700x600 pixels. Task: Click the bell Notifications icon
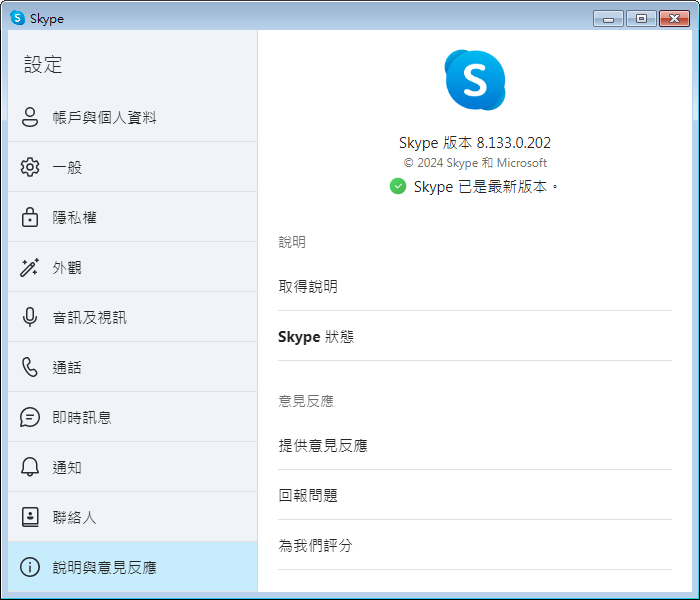pos(30,467)
